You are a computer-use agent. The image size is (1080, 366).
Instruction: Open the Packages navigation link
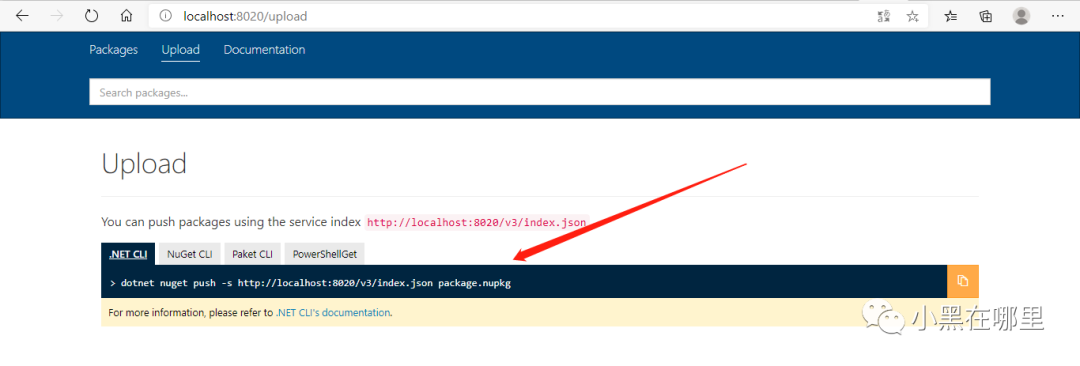[x=114, y=50]
